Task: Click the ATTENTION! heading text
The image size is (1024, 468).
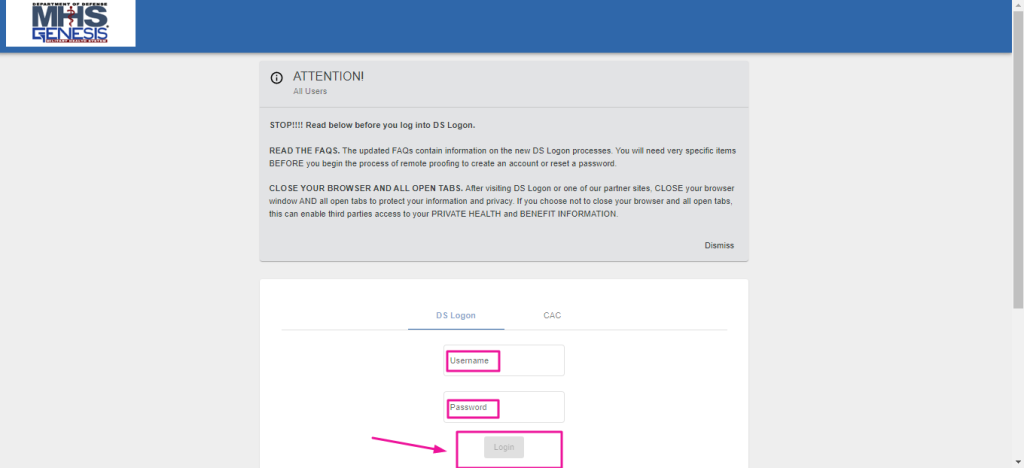Action: (x=328, y=76)
